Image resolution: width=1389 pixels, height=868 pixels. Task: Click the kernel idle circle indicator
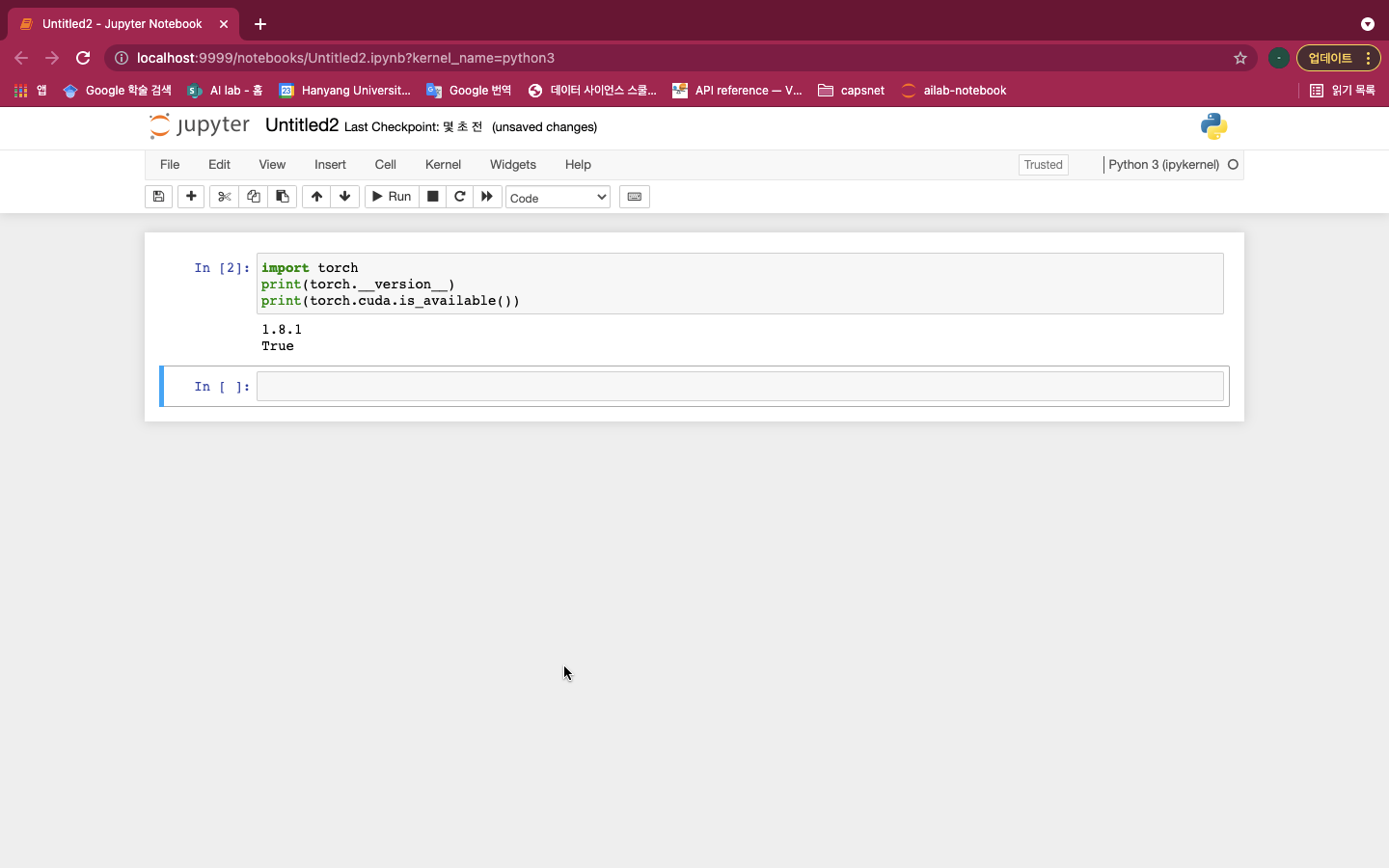(x=1233, y=165)
